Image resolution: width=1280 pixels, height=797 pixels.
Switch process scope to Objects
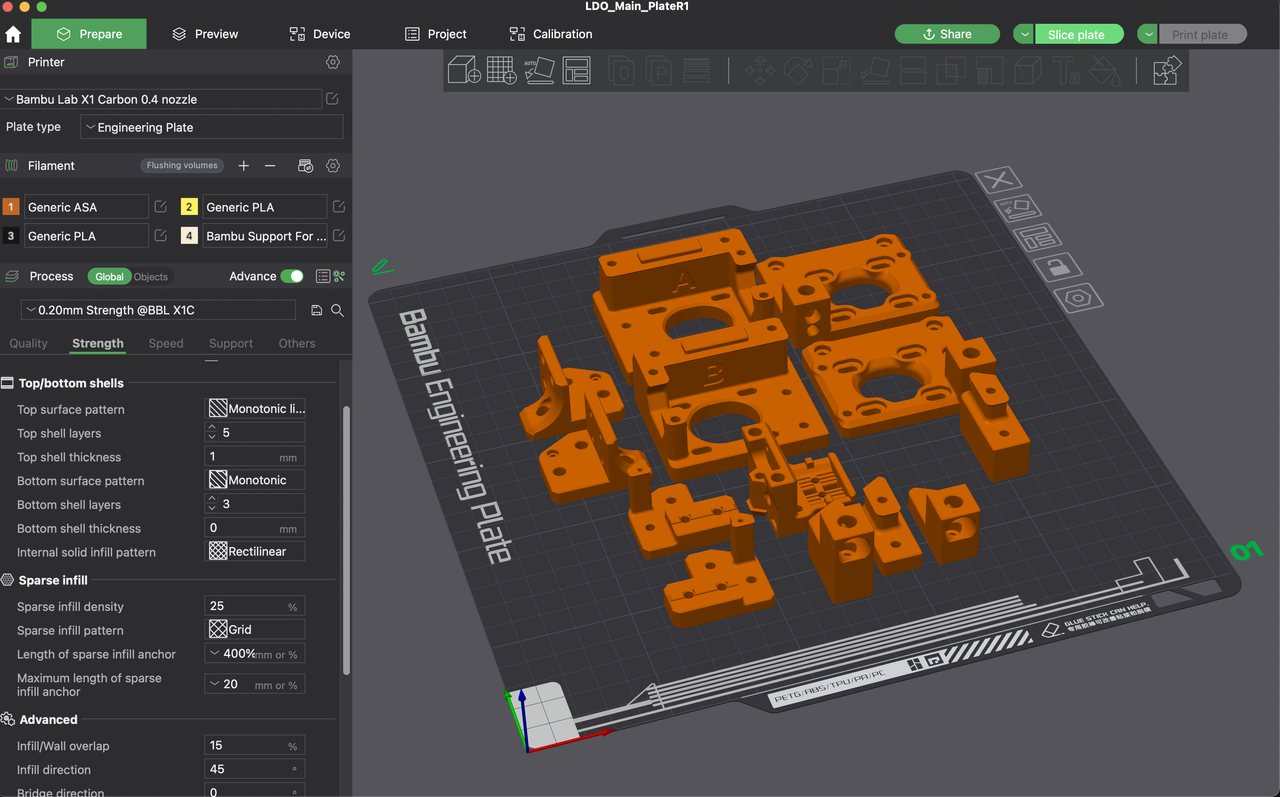point(151,277)
